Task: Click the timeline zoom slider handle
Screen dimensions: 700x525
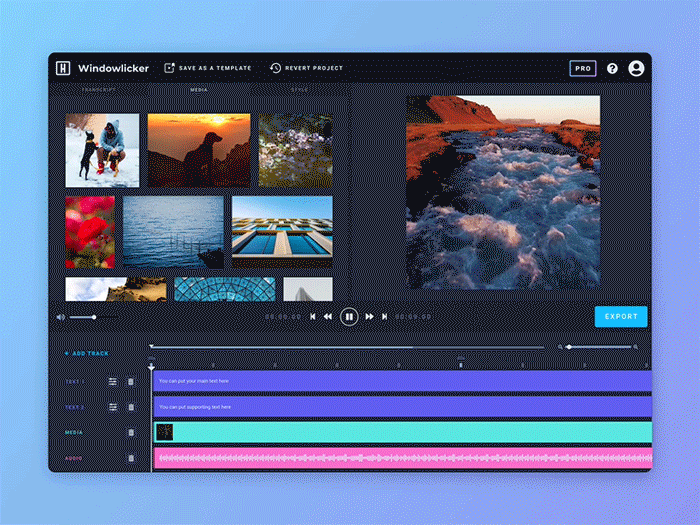Action: (568, 347)
